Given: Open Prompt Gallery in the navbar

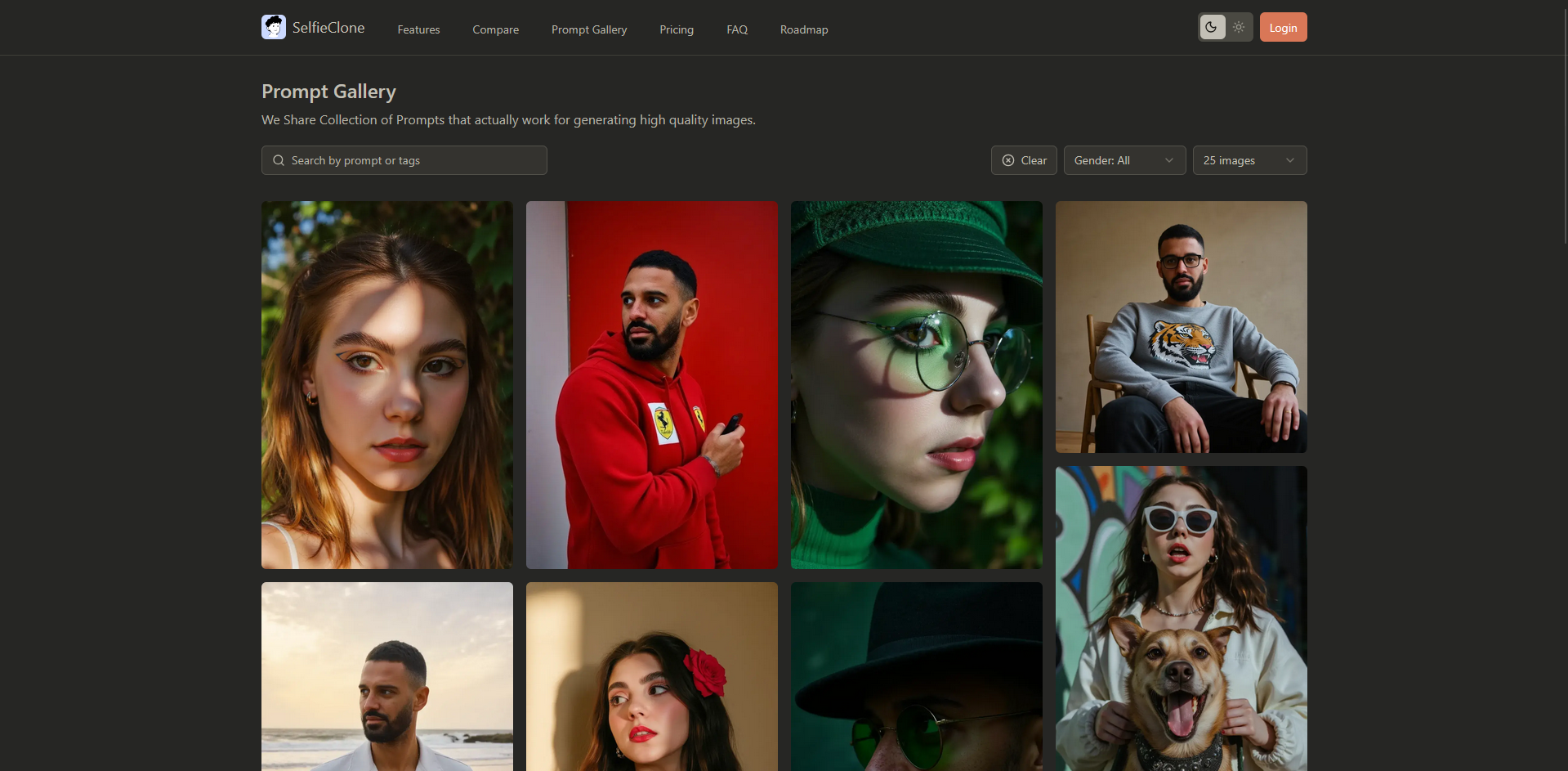Looking at the screenshot, I should pos(589,29).
